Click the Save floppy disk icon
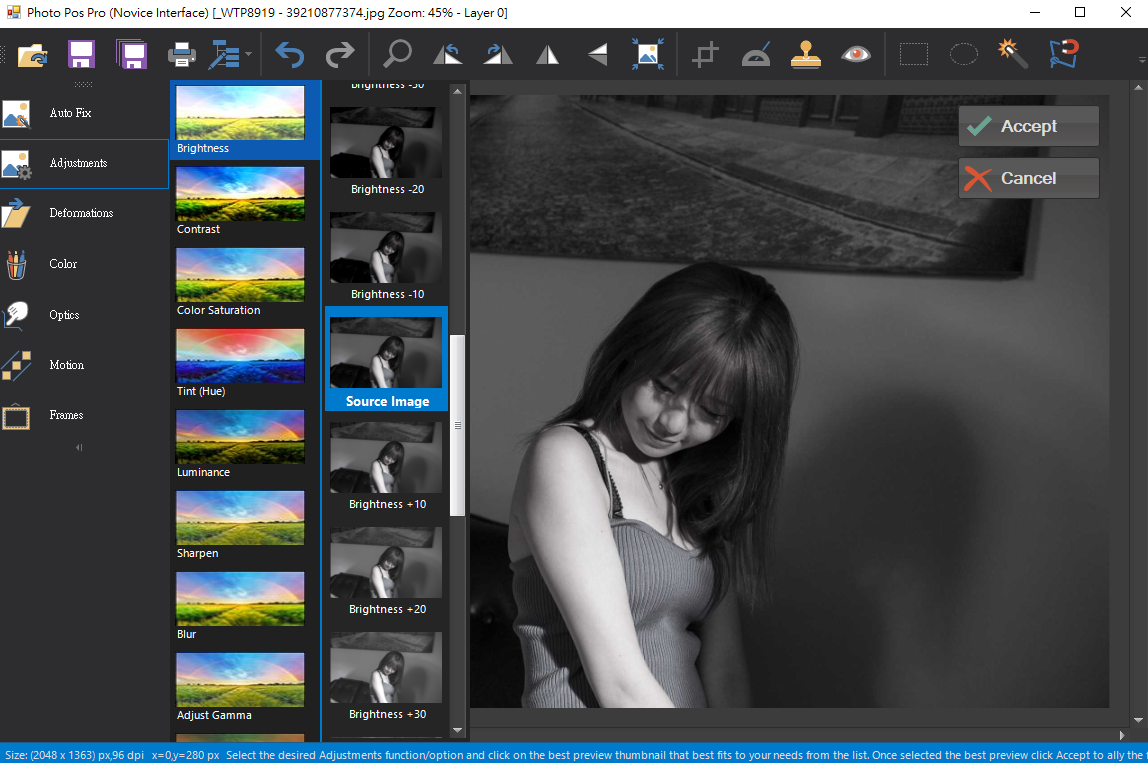1148x763 pixels. click(81, 55)
